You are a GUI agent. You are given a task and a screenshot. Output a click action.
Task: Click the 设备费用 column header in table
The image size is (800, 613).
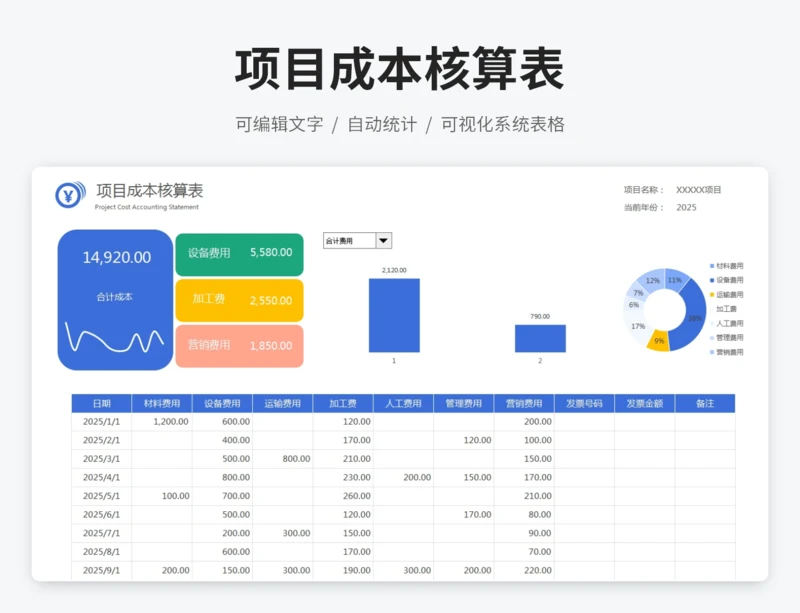tap(222, 403)
